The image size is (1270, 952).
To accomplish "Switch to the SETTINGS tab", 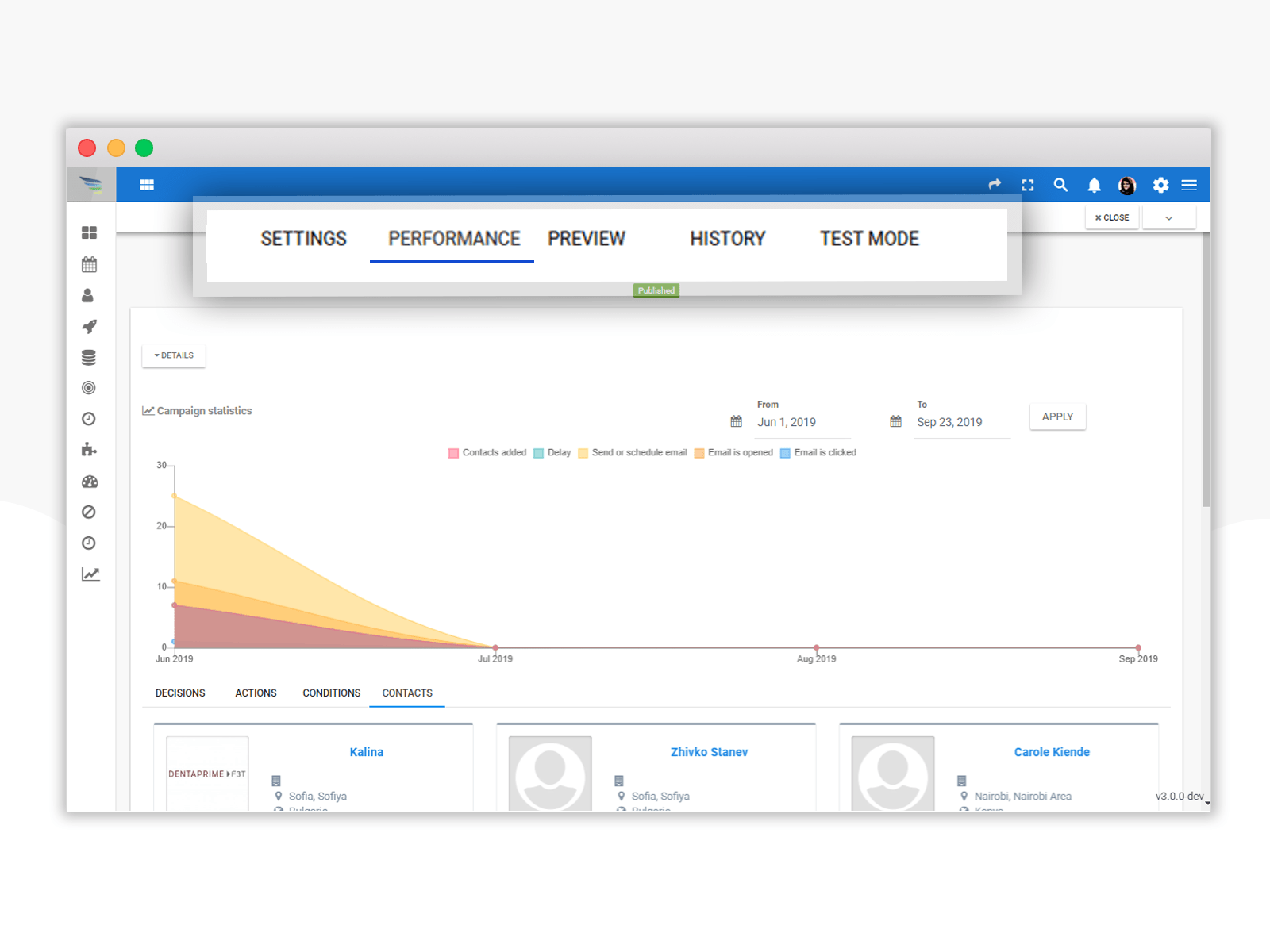I will pos(304,239).
